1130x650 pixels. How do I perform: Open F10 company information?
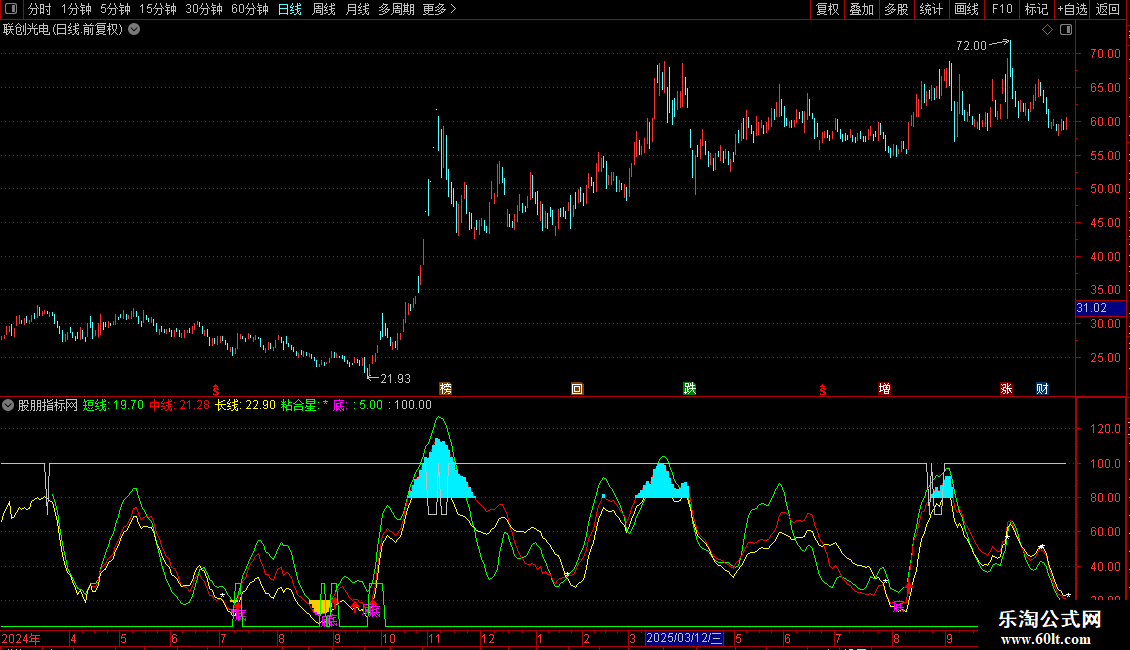click(x=1002, y=9)
